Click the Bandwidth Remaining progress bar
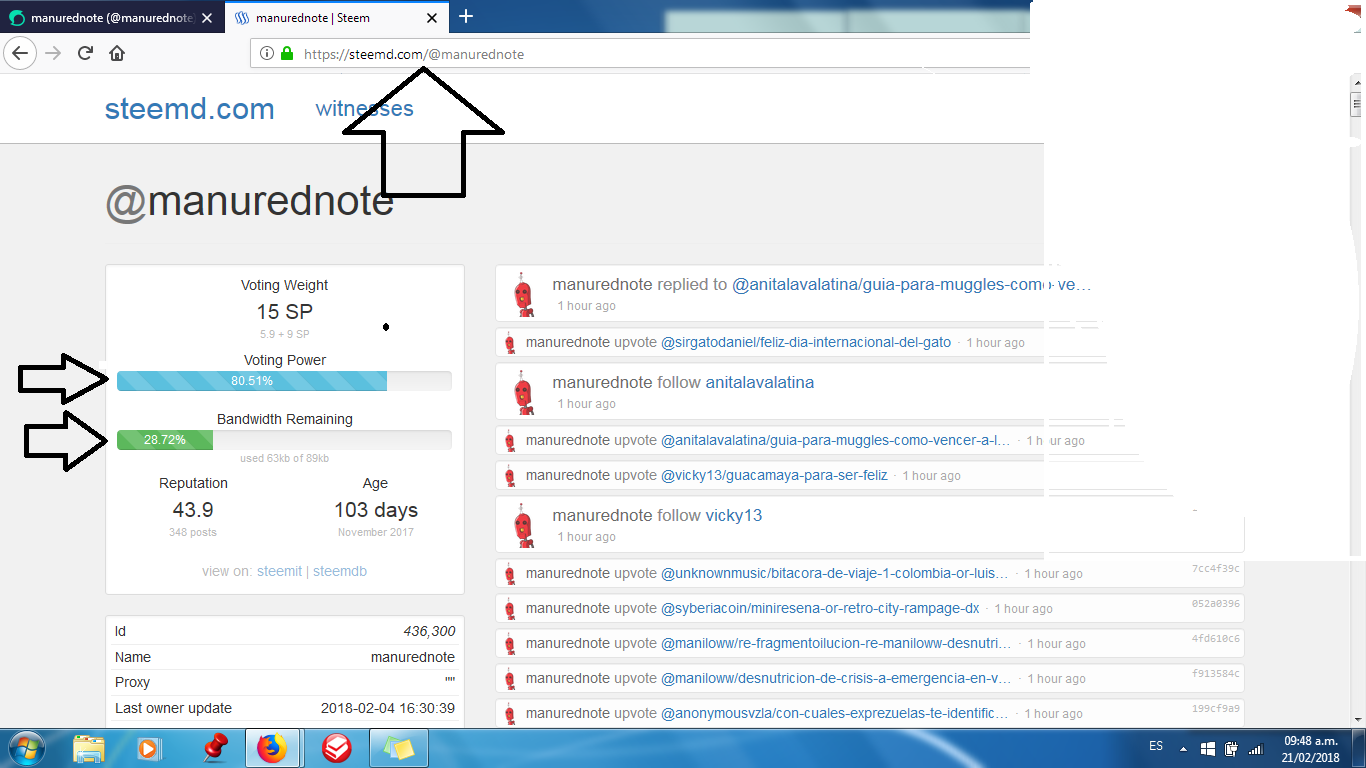 (284, 440)
